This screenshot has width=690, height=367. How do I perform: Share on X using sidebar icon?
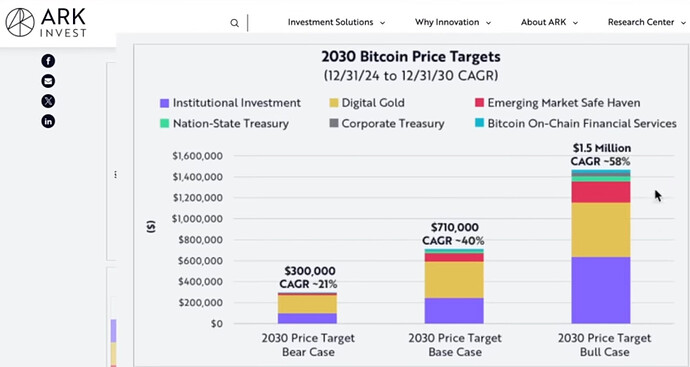point(48,101)
